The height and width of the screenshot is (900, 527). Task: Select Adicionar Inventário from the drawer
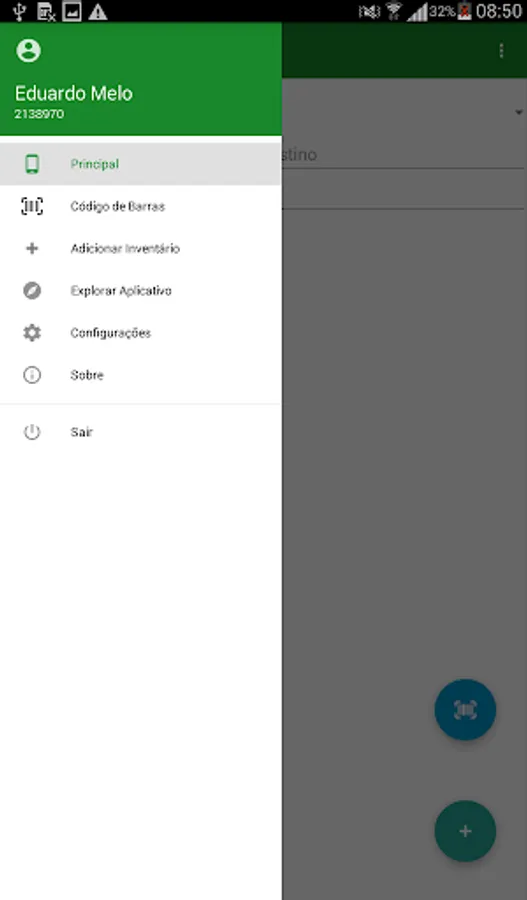141,249
